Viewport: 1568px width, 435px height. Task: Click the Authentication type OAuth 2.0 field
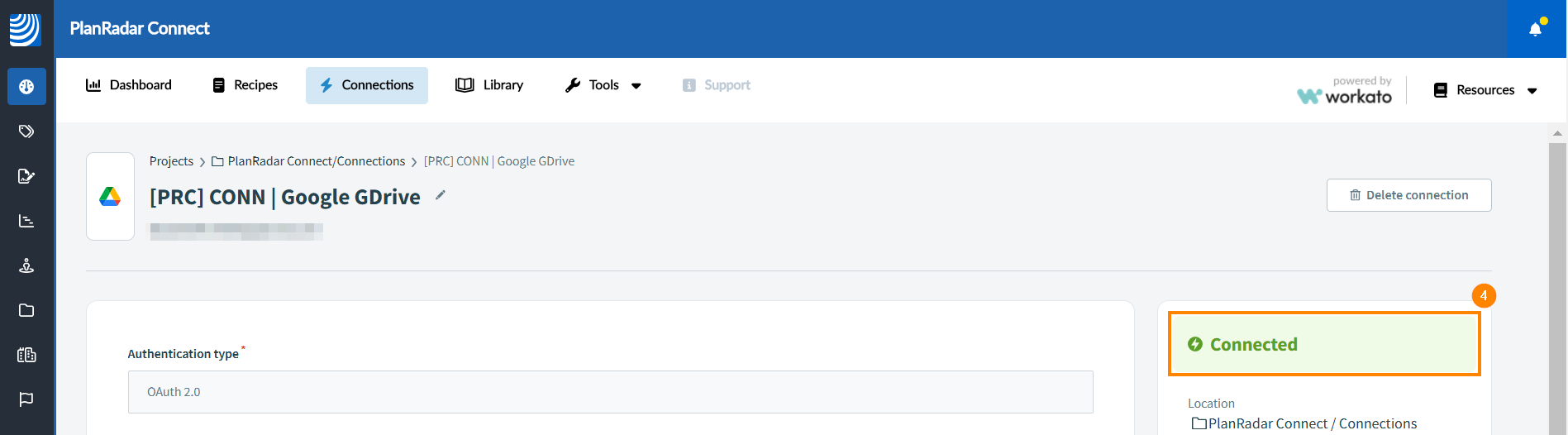pos(611,392)
